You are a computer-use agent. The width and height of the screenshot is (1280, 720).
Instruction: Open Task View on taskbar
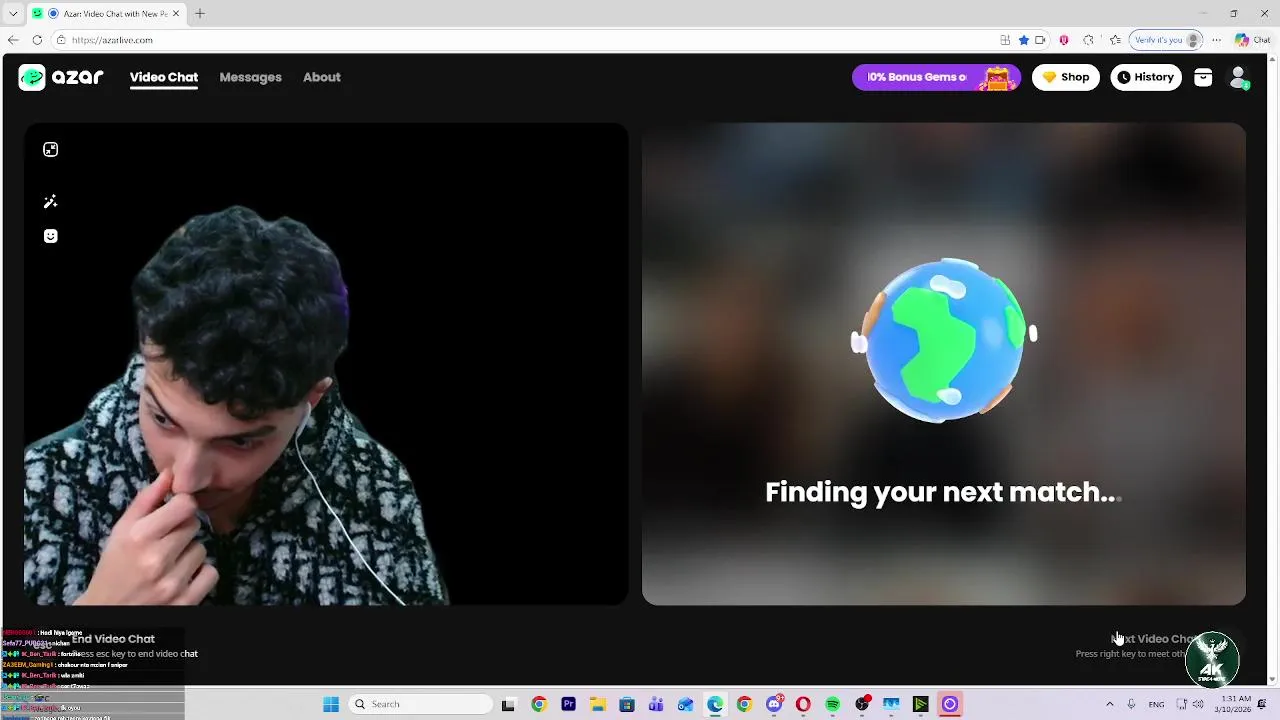click(x=508, y=704)
